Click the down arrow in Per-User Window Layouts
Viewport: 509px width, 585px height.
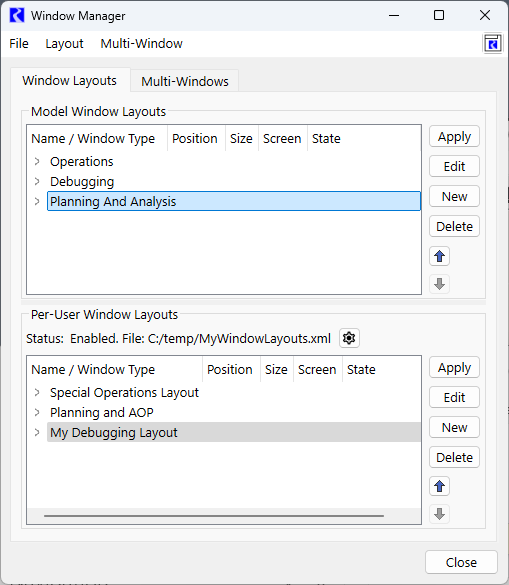point(439,514)
